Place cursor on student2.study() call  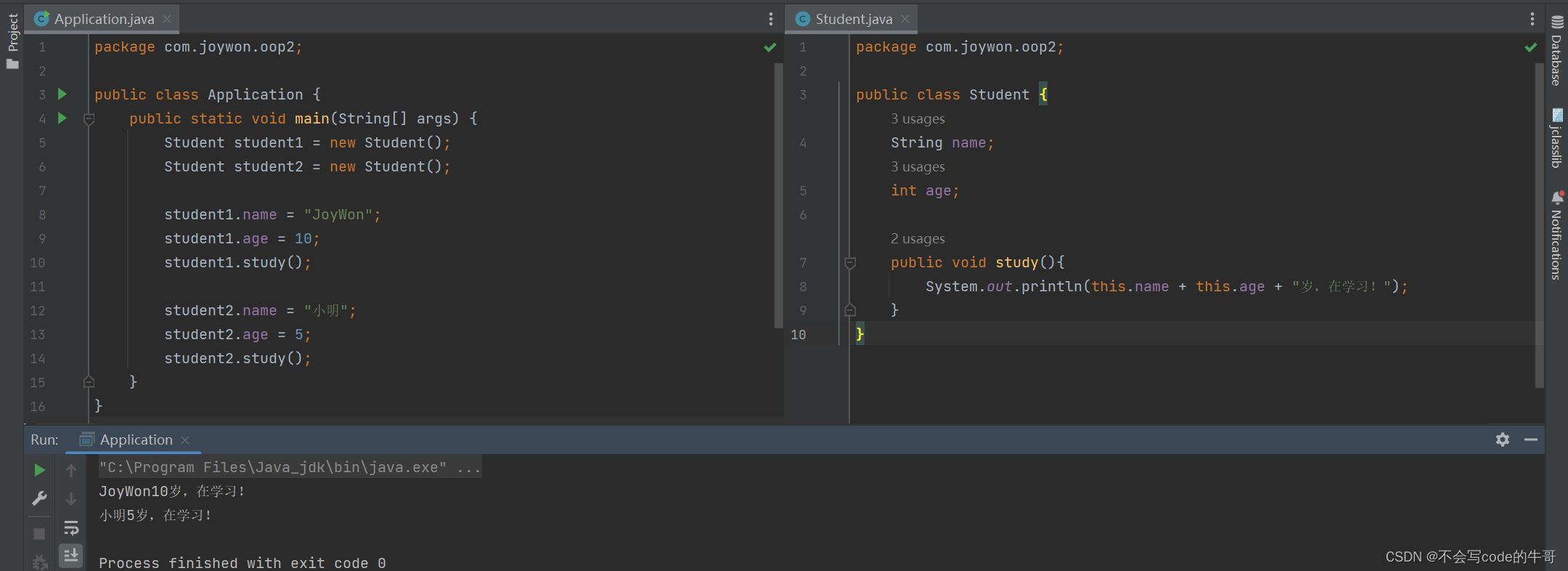coord(237,358)
